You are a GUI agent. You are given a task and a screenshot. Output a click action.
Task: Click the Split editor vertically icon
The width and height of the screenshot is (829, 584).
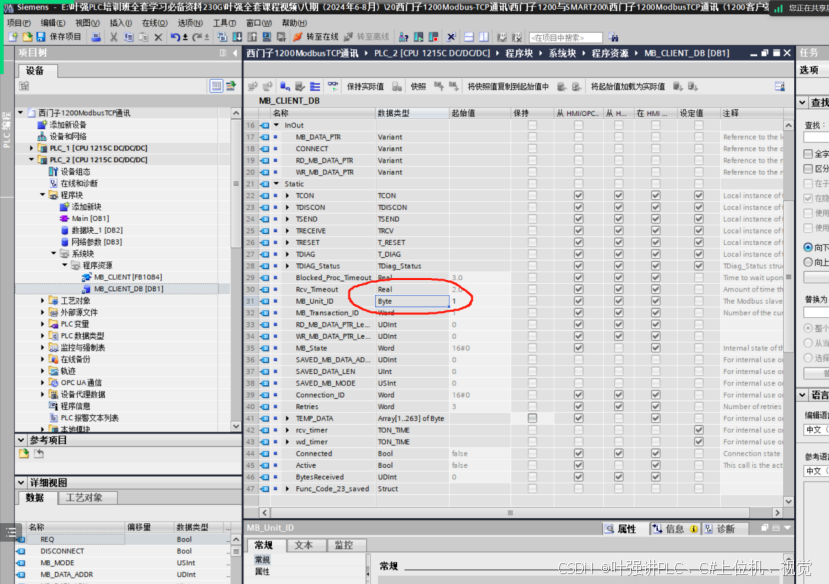point(484,37)
